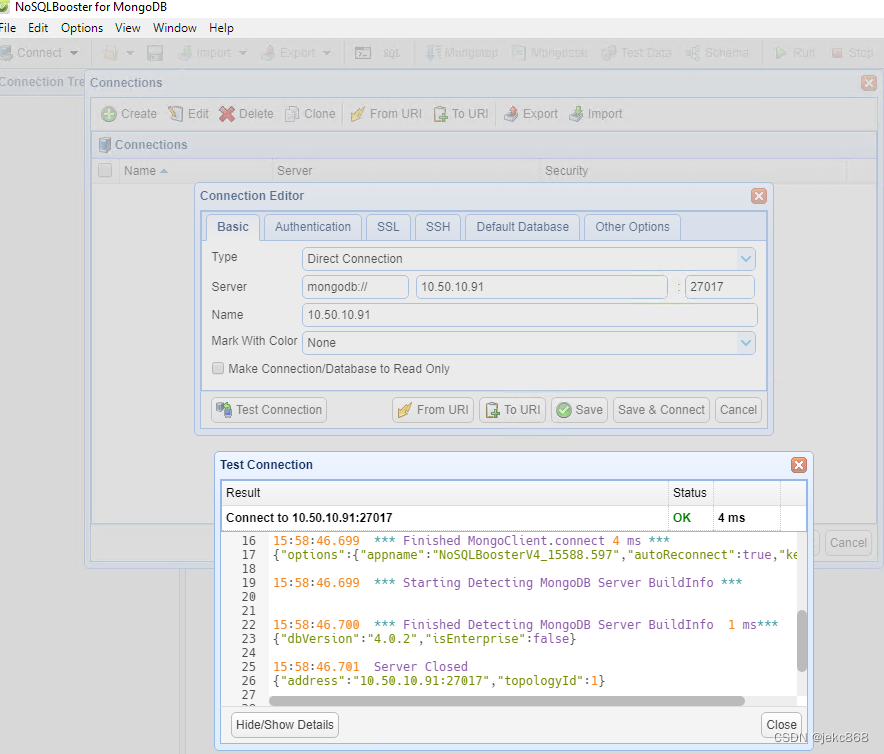Image resolution: width=884 pixels, height=754 pixels.
Task: Switch to the Basic tab
Action: [233, 227]
